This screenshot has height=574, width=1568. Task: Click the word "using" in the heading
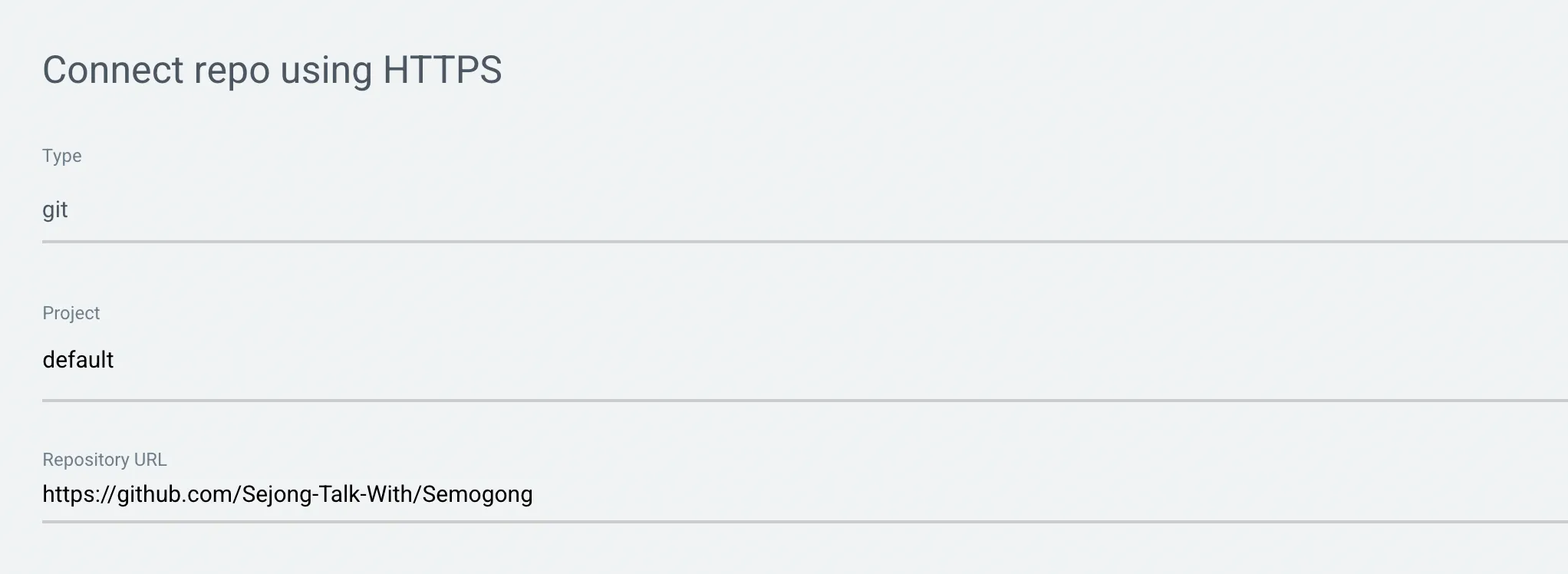pyautogui.click(x=326, y=70)
